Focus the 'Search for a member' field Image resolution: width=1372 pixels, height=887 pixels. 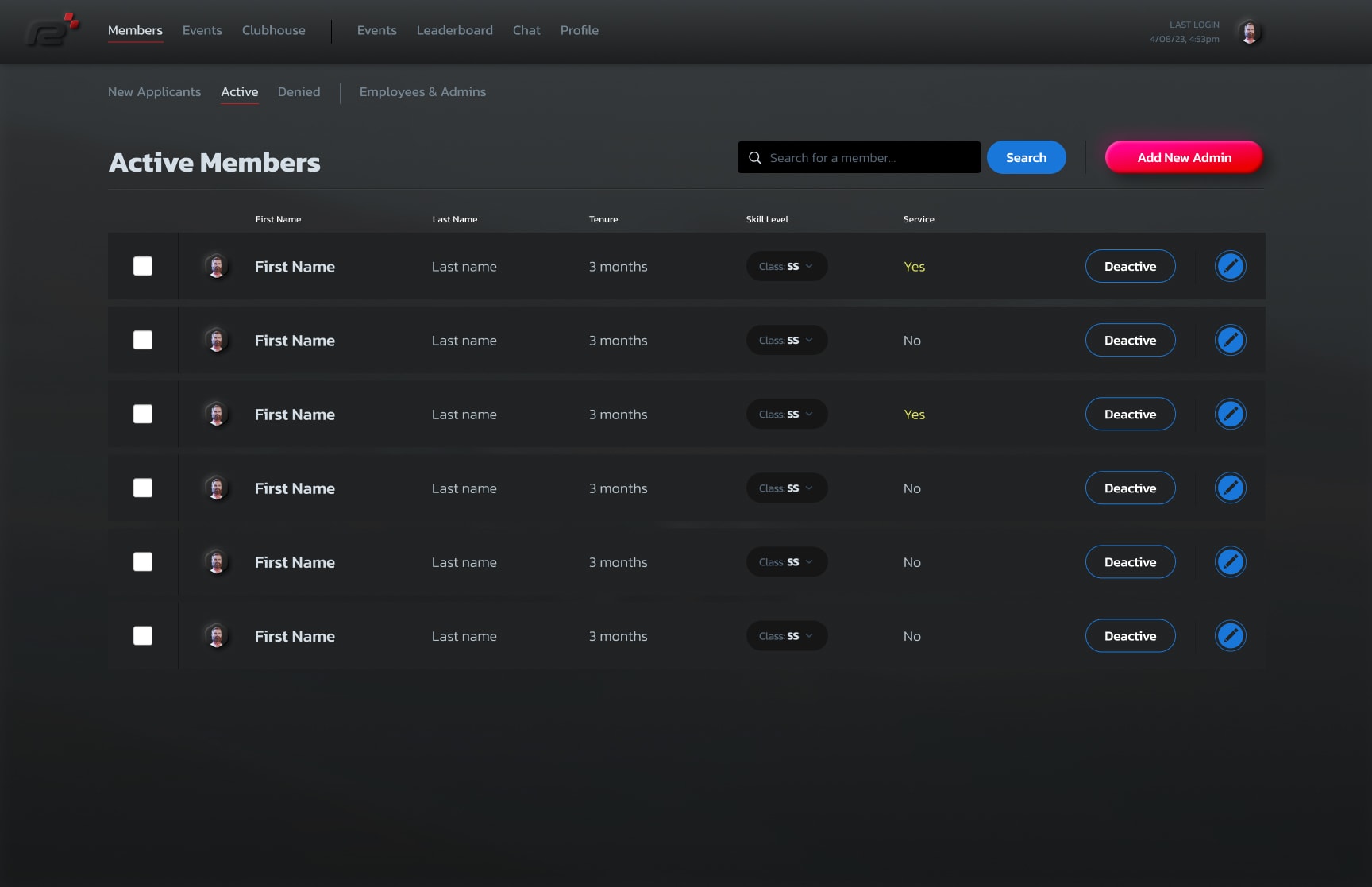(x=859, y=157)
